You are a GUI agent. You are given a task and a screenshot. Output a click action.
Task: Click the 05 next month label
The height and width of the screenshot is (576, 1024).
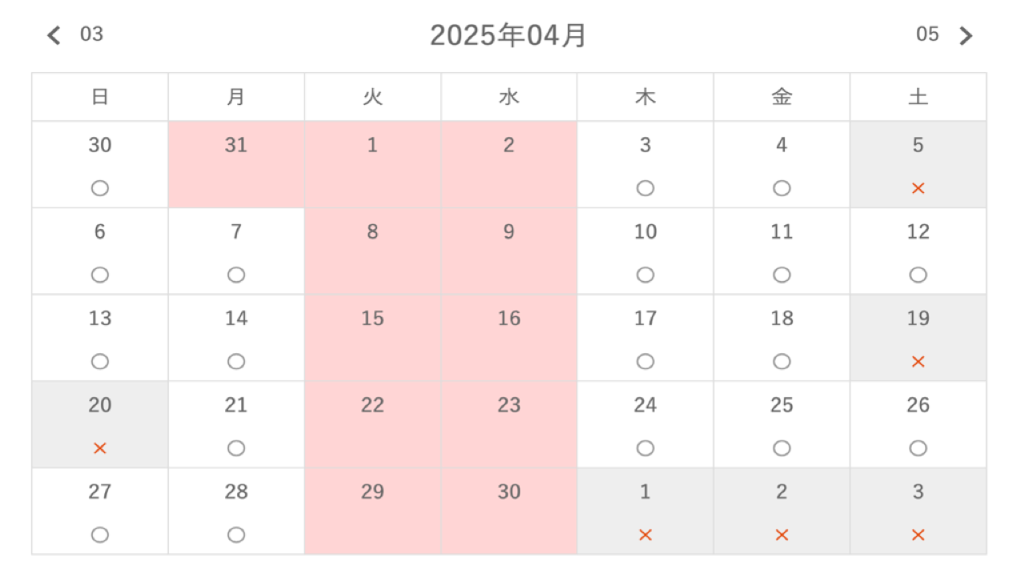click(927, 34)
